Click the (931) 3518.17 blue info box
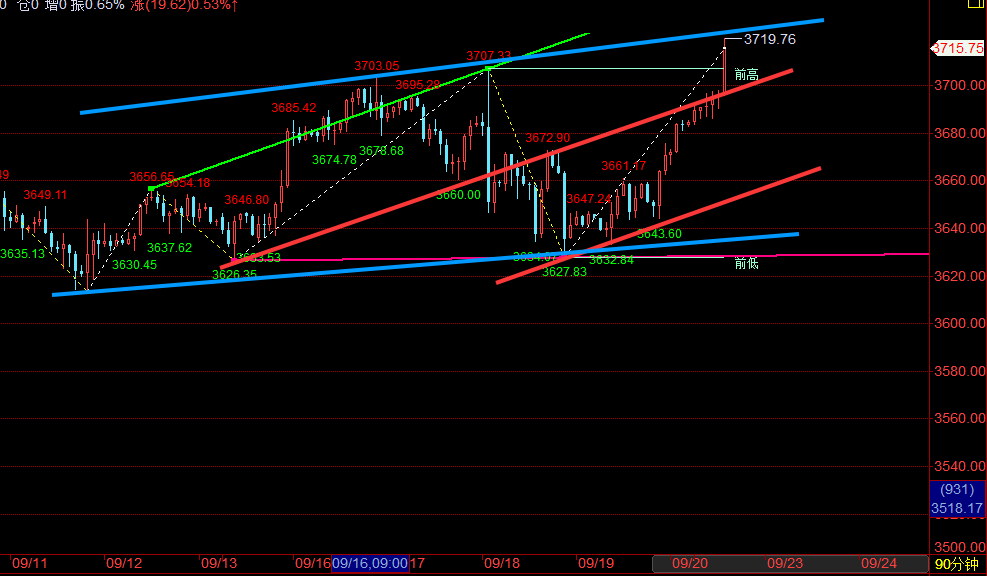Screen dimensions: 987x576 click(x=957, y=498)
